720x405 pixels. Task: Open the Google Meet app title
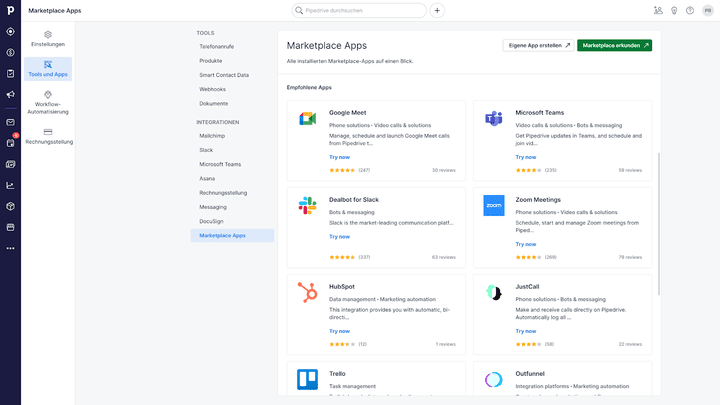tap(348, 112)
